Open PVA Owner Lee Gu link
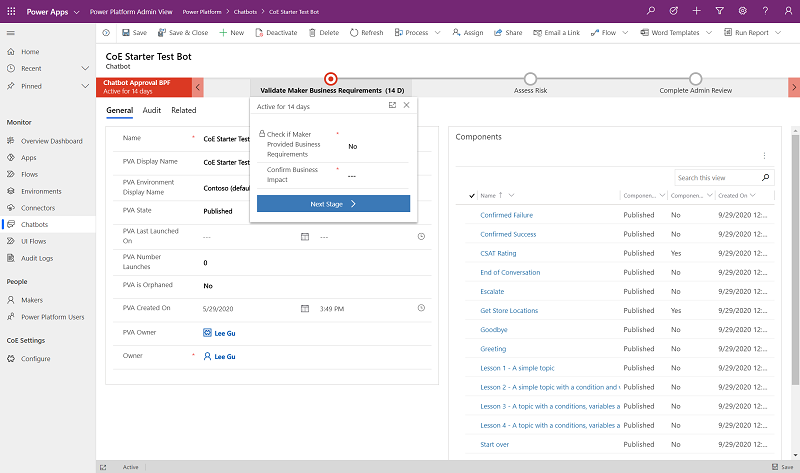 224,333
